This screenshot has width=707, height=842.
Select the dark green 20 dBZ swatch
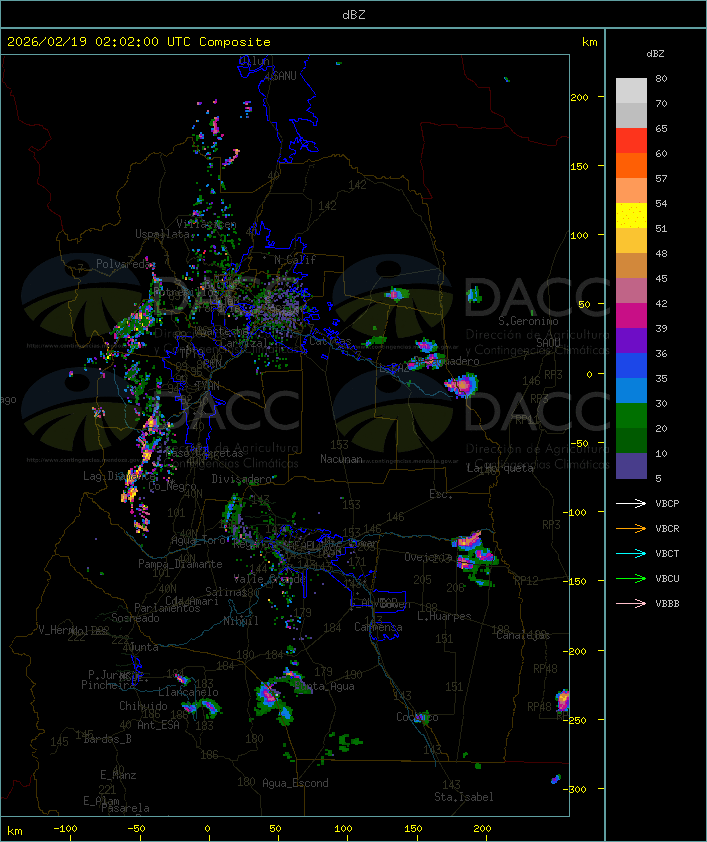[631, 440]
